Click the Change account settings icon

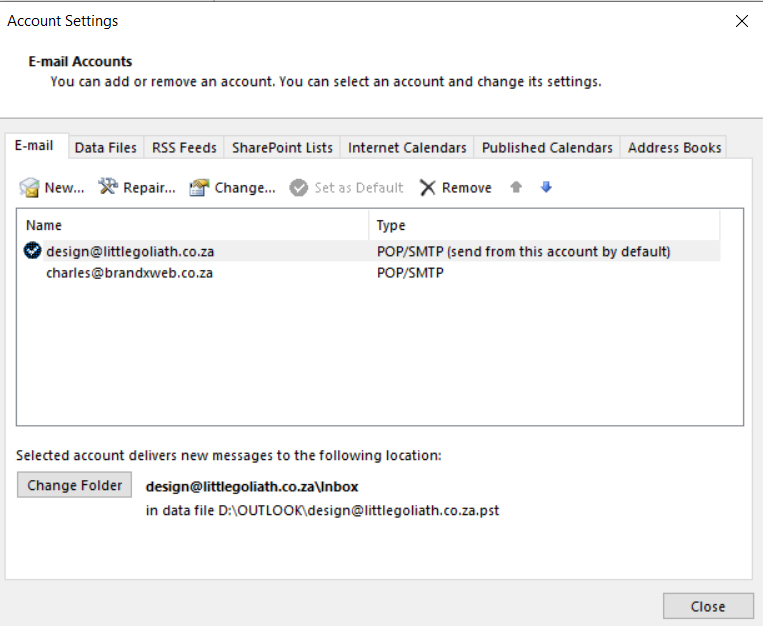tap(199, 187)
